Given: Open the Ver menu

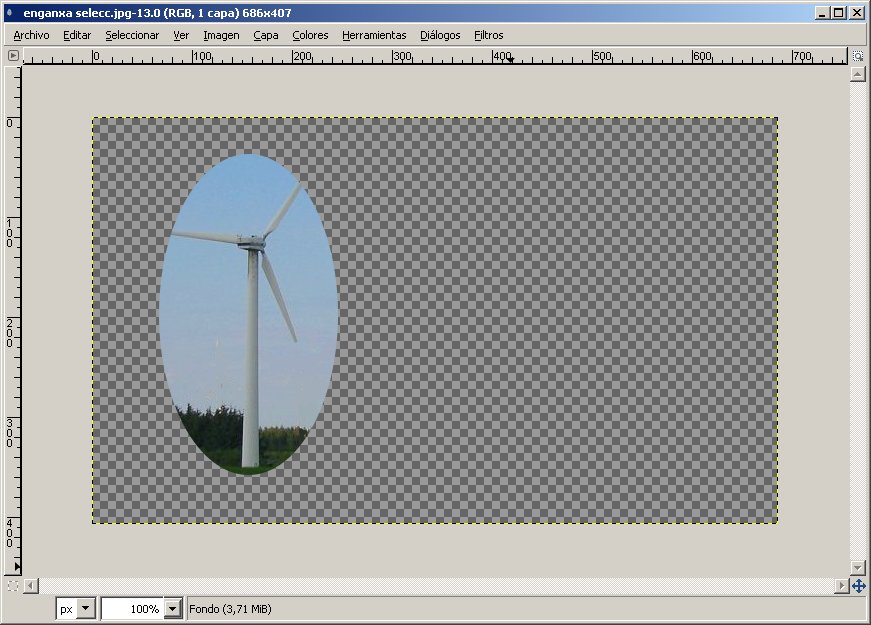Looking at the screenshot, I should [x=181, y=35].
